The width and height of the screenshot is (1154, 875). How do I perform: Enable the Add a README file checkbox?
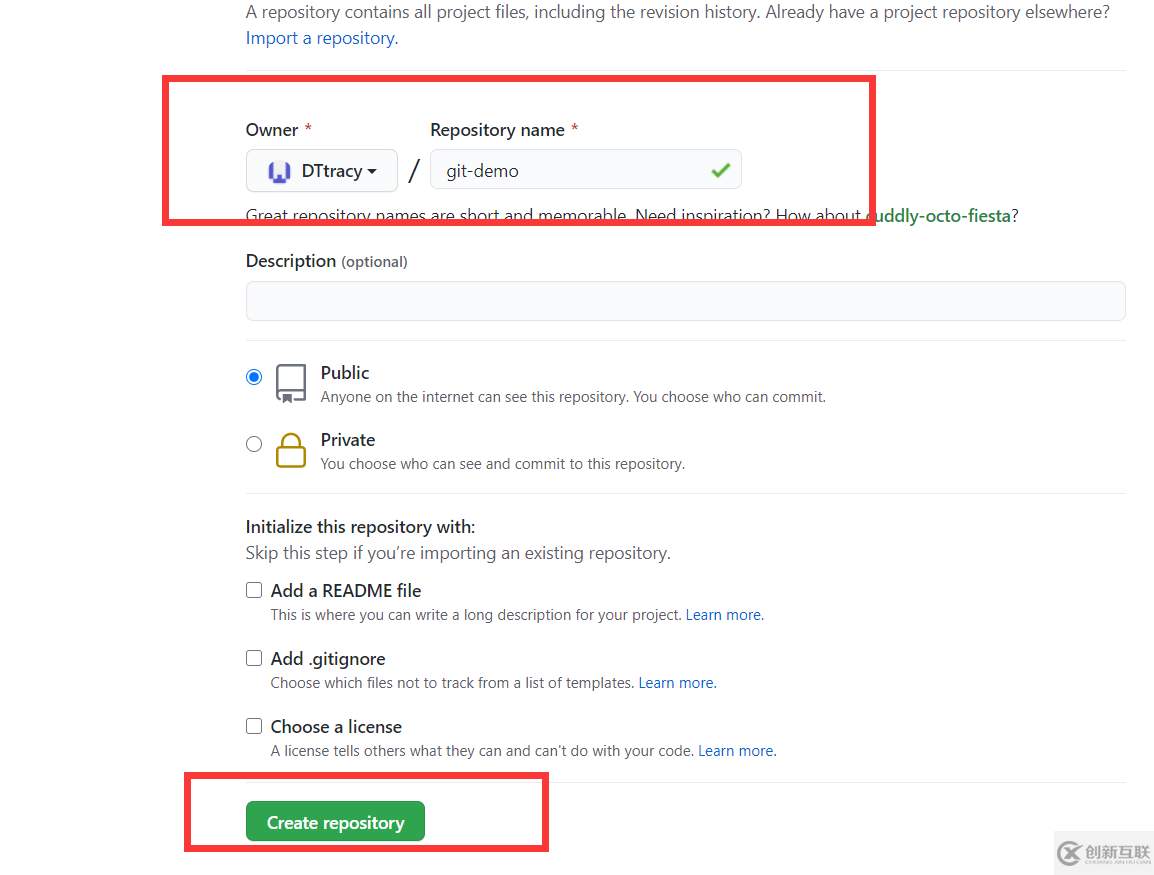pyautogui.click(x=254, y=590)
